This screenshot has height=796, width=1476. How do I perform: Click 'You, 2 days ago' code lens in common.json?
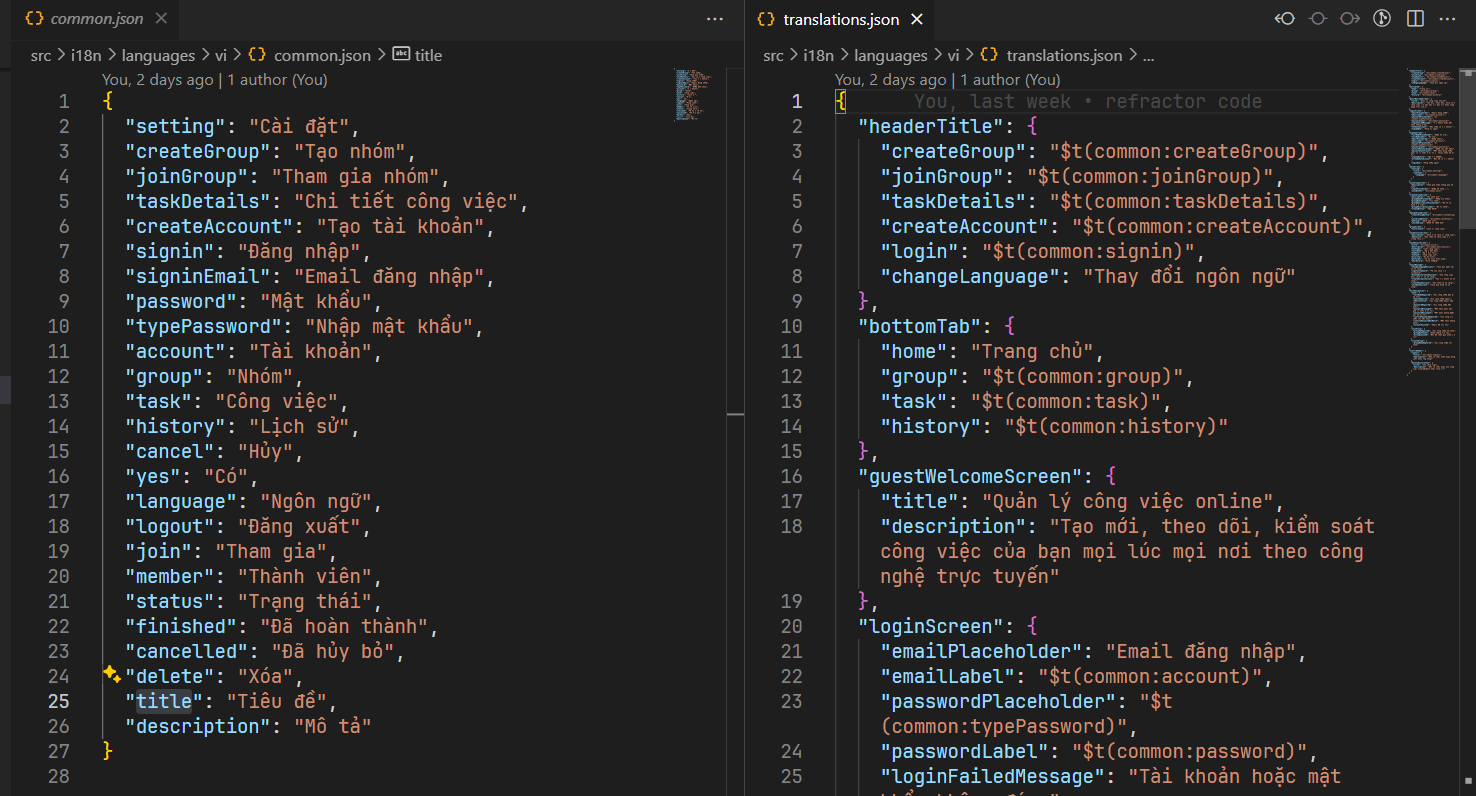(158, 79)
